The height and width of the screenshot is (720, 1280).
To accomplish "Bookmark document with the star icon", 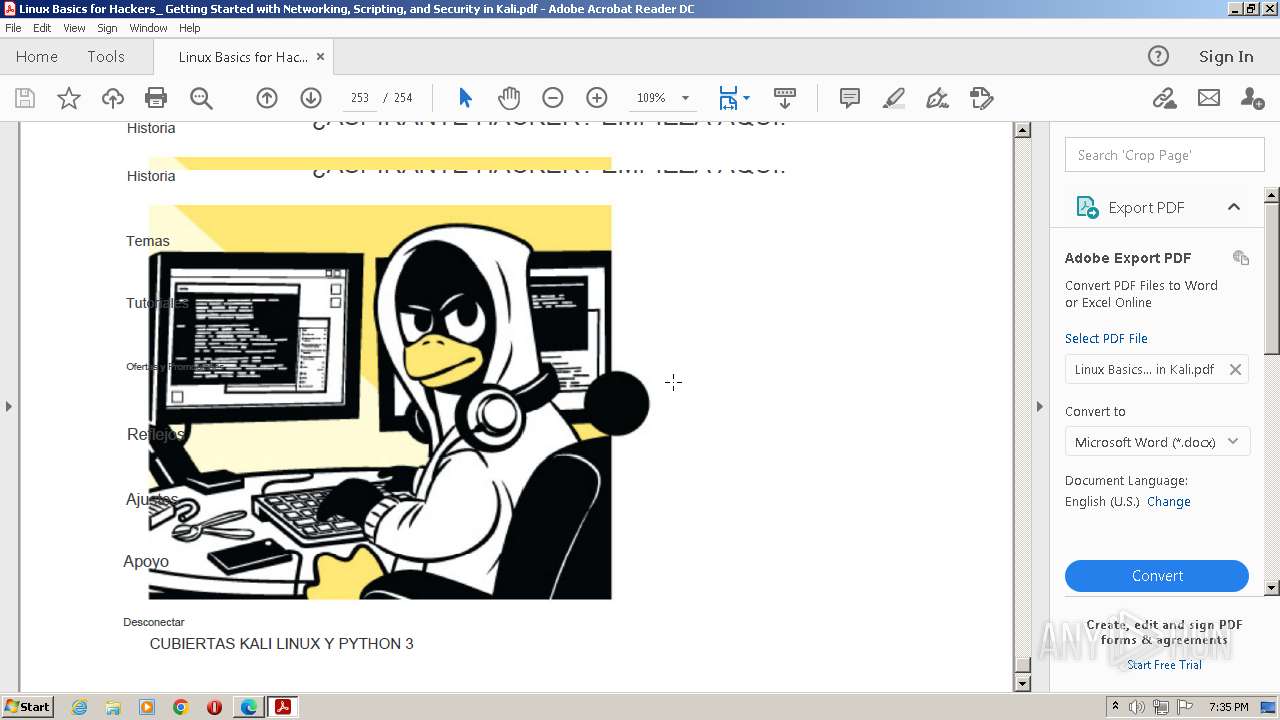I will pos(69,98).
